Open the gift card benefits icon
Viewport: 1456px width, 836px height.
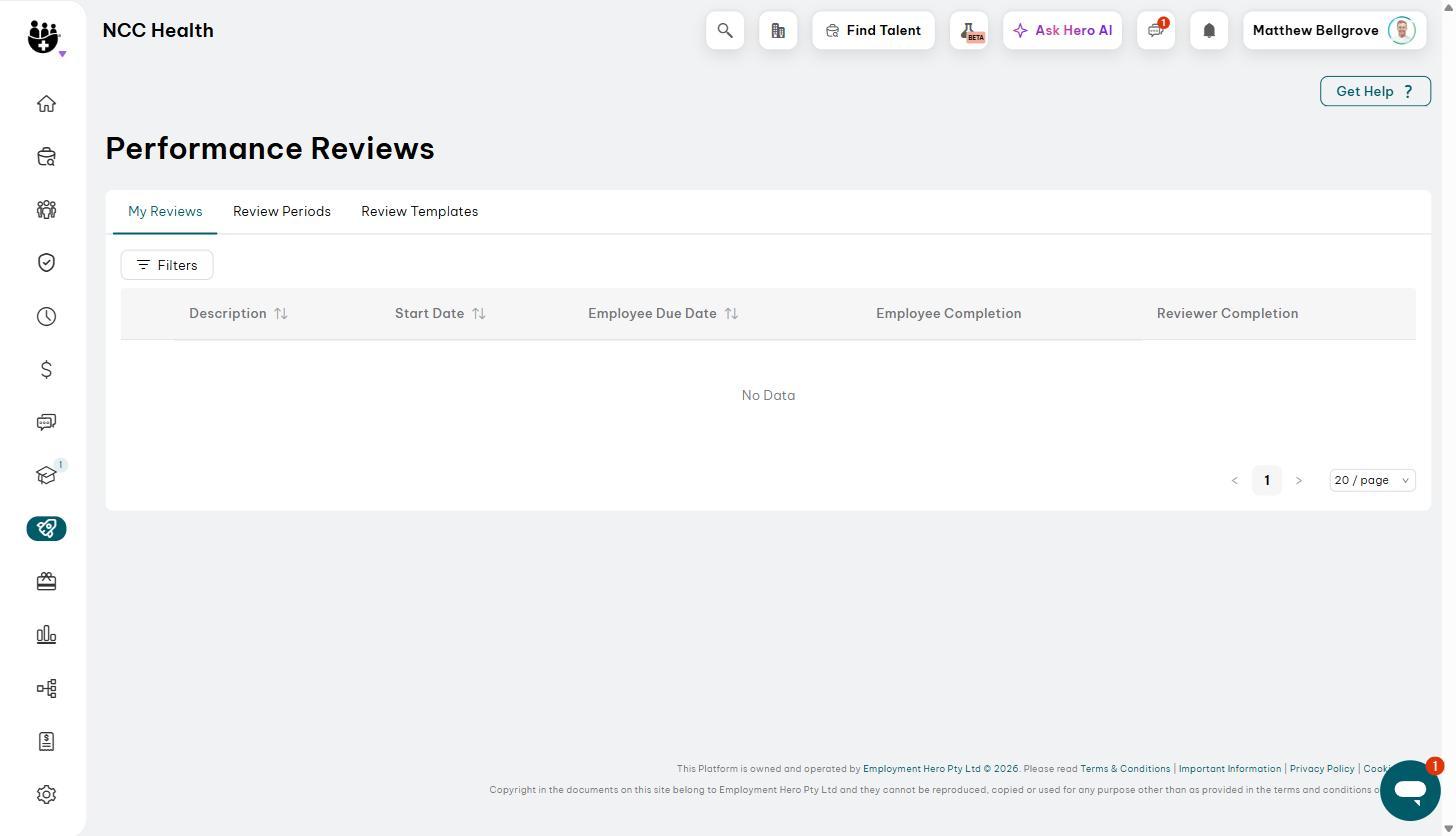46,582
